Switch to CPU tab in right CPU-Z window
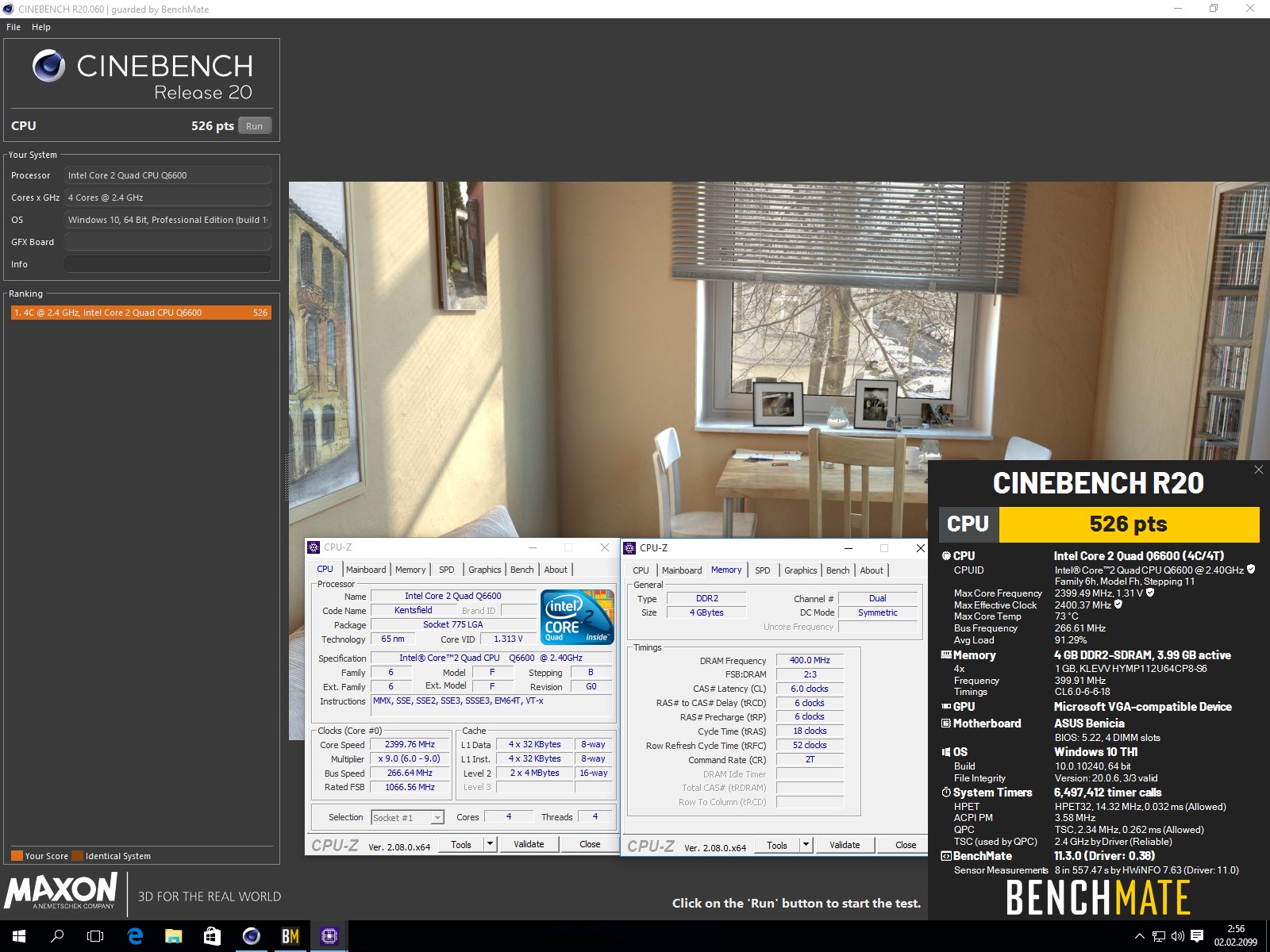Viewport: 1270px width, 952px height. (x=641, y=570)
